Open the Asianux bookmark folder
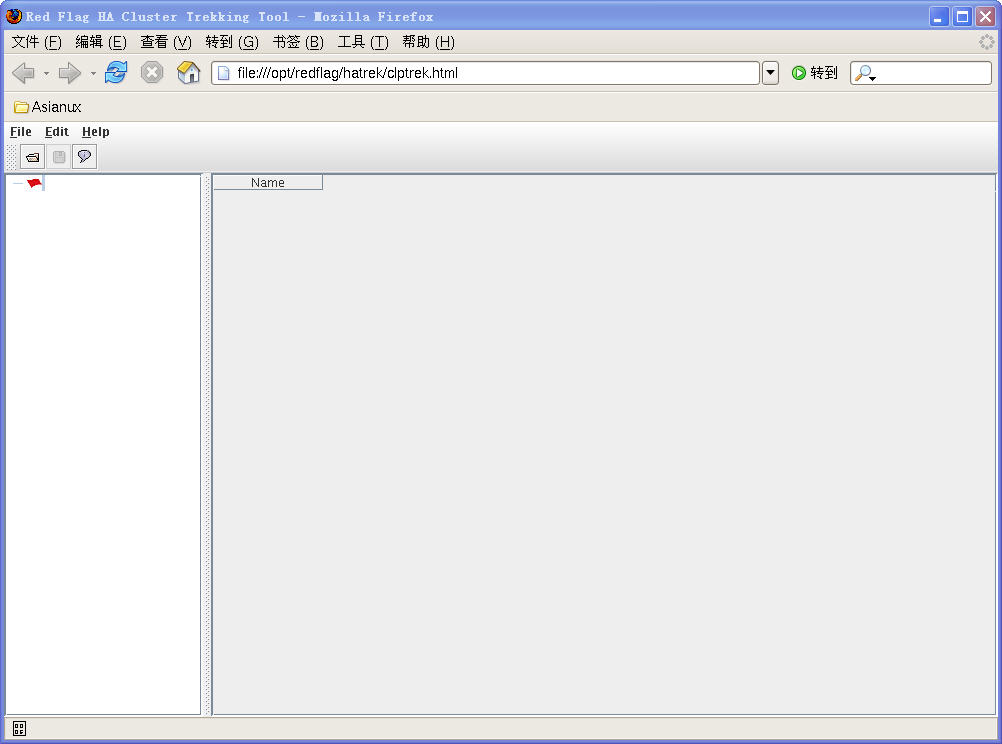The image size is (1002, 744). [x=48, y=107]
